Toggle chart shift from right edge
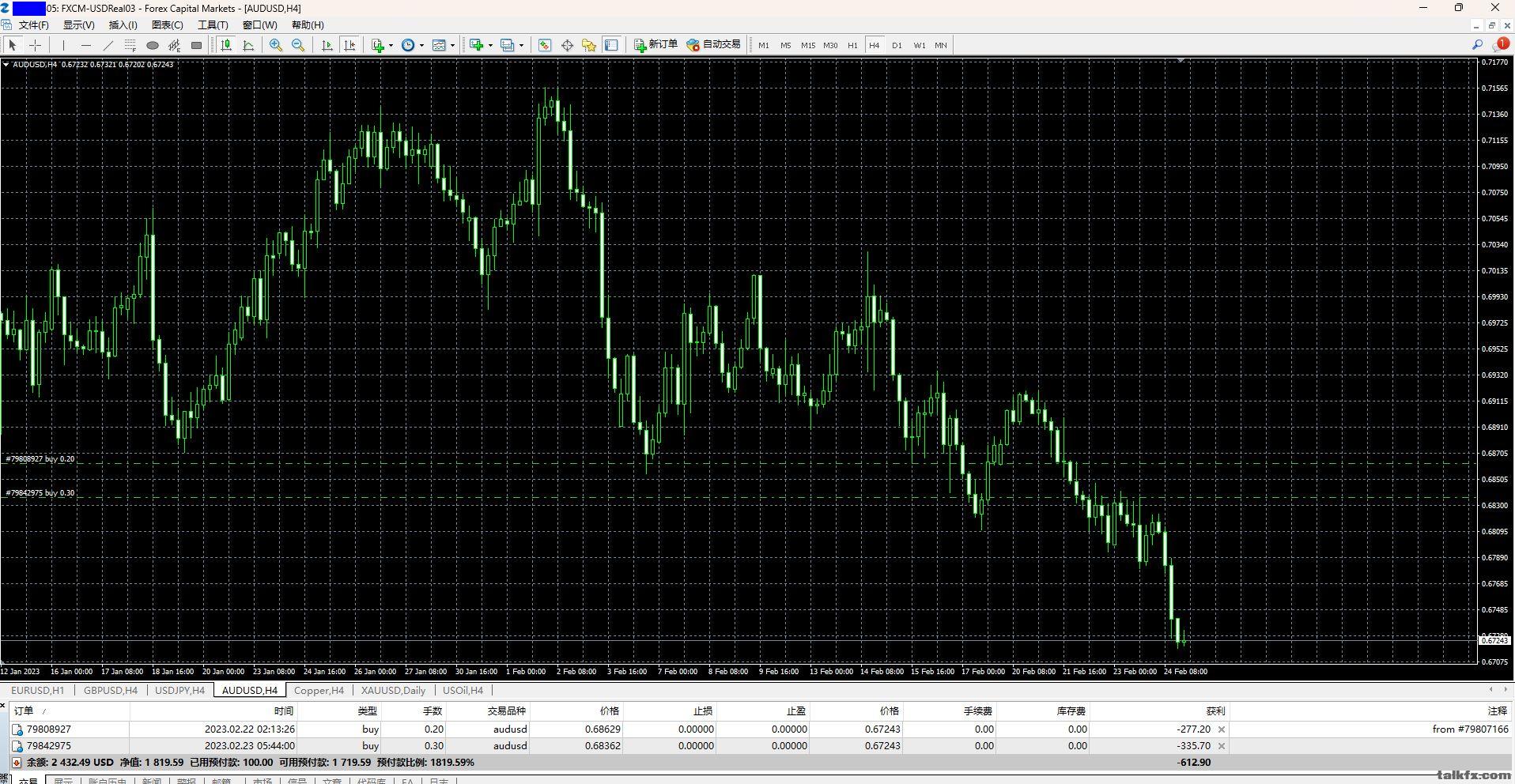This screenshot has width=1515, height=784. (x=349, y=45)
